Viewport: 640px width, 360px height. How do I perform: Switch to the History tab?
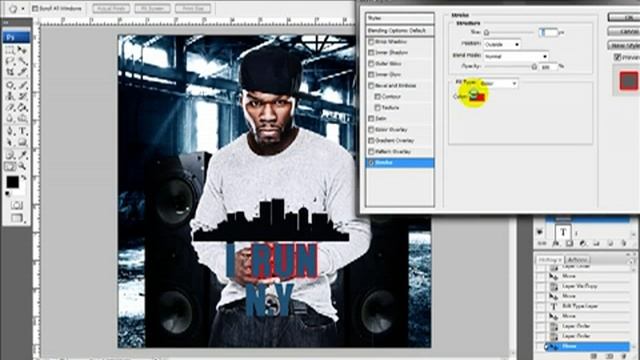coord(549,260)
